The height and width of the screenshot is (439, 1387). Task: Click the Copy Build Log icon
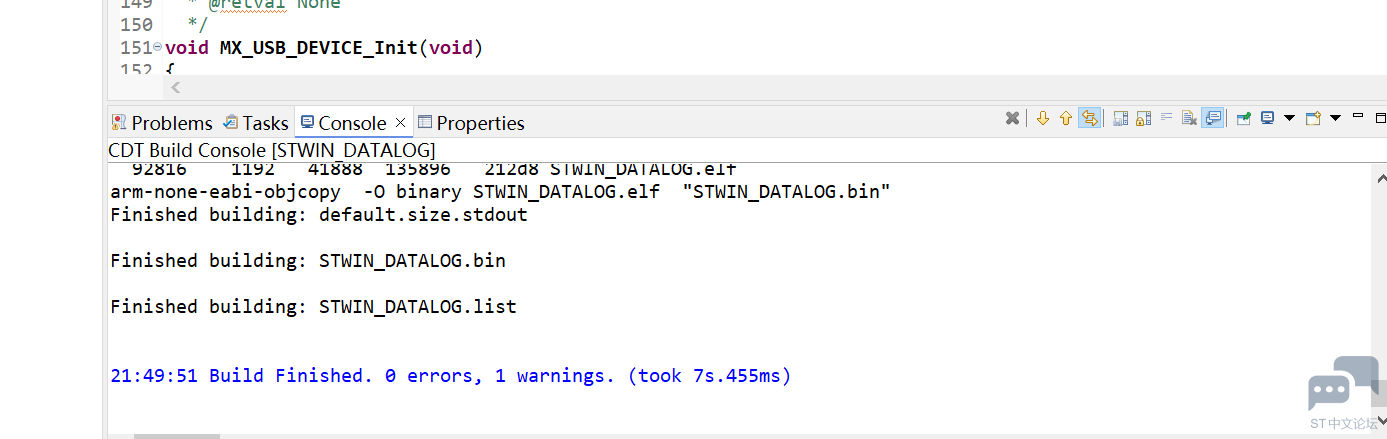[x=1120, y=118]
